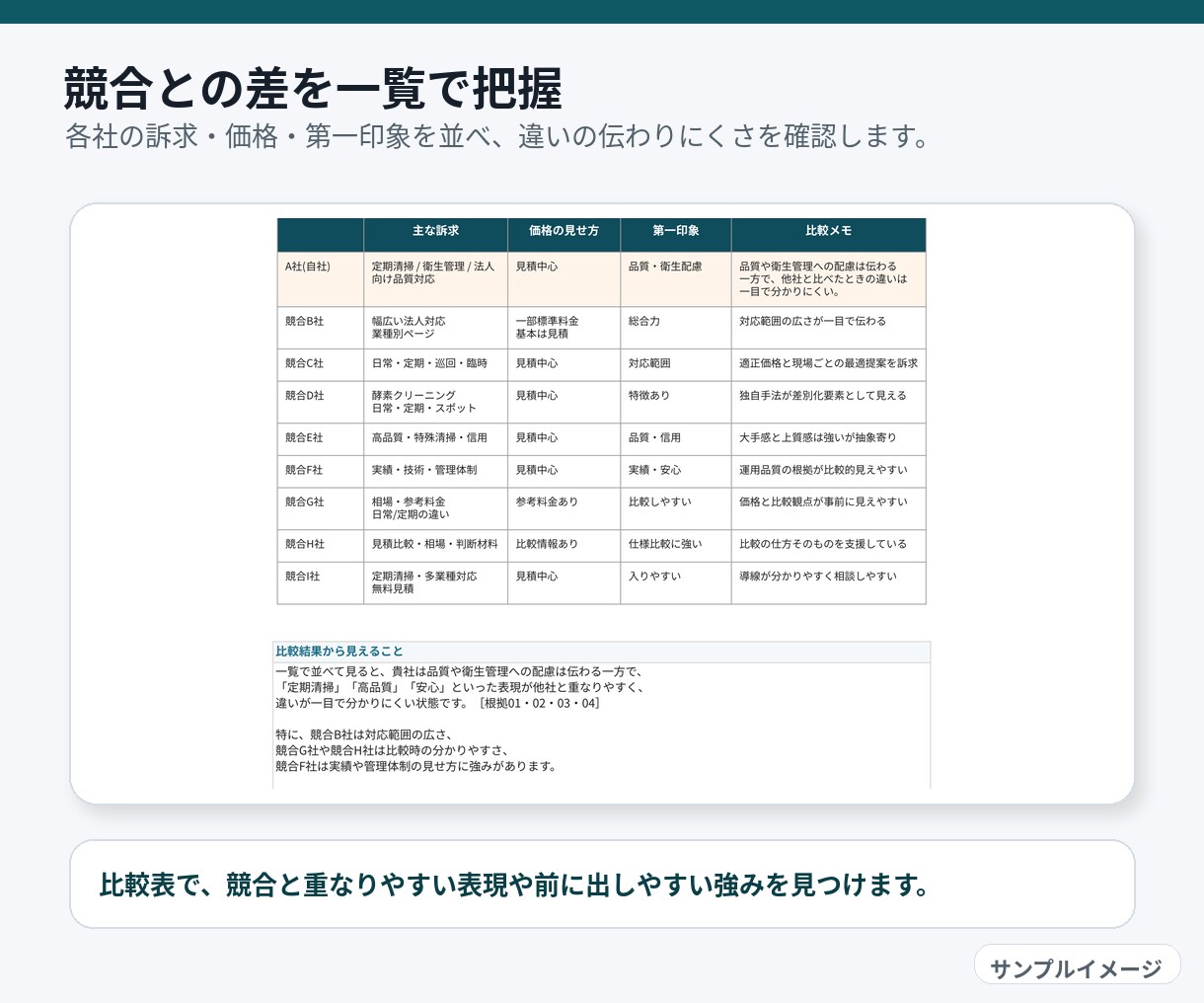Image resolution: width=1204 pixels, height=1003 pixels.
Task: Click the 比較結果から見えること section heading
Action: (x=339, y=652)
